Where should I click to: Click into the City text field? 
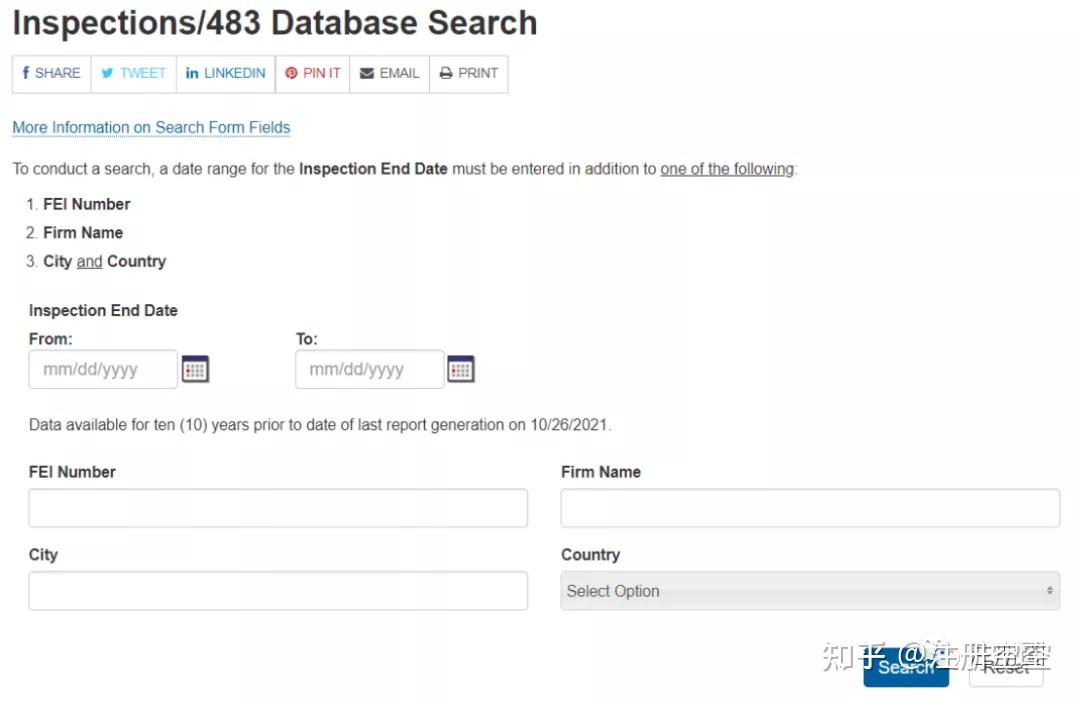click(x=278, y=591)
